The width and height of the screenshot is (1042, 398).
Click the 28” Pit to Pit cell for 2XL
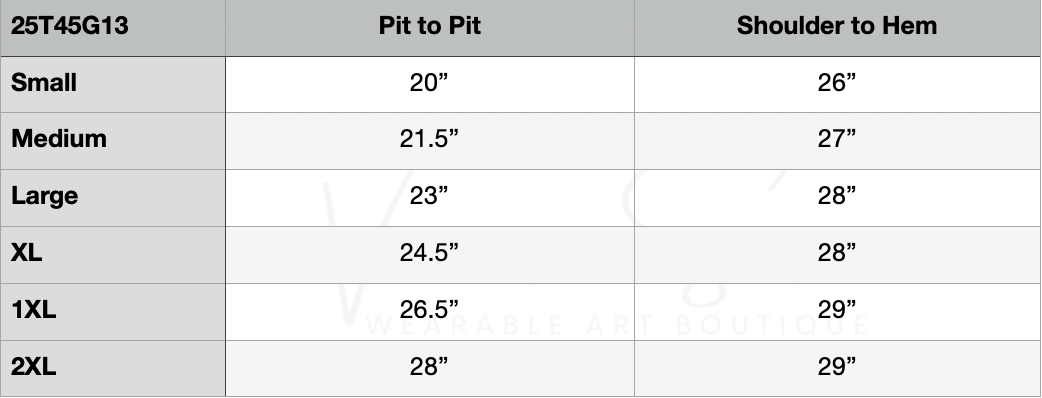pos(430,369)
